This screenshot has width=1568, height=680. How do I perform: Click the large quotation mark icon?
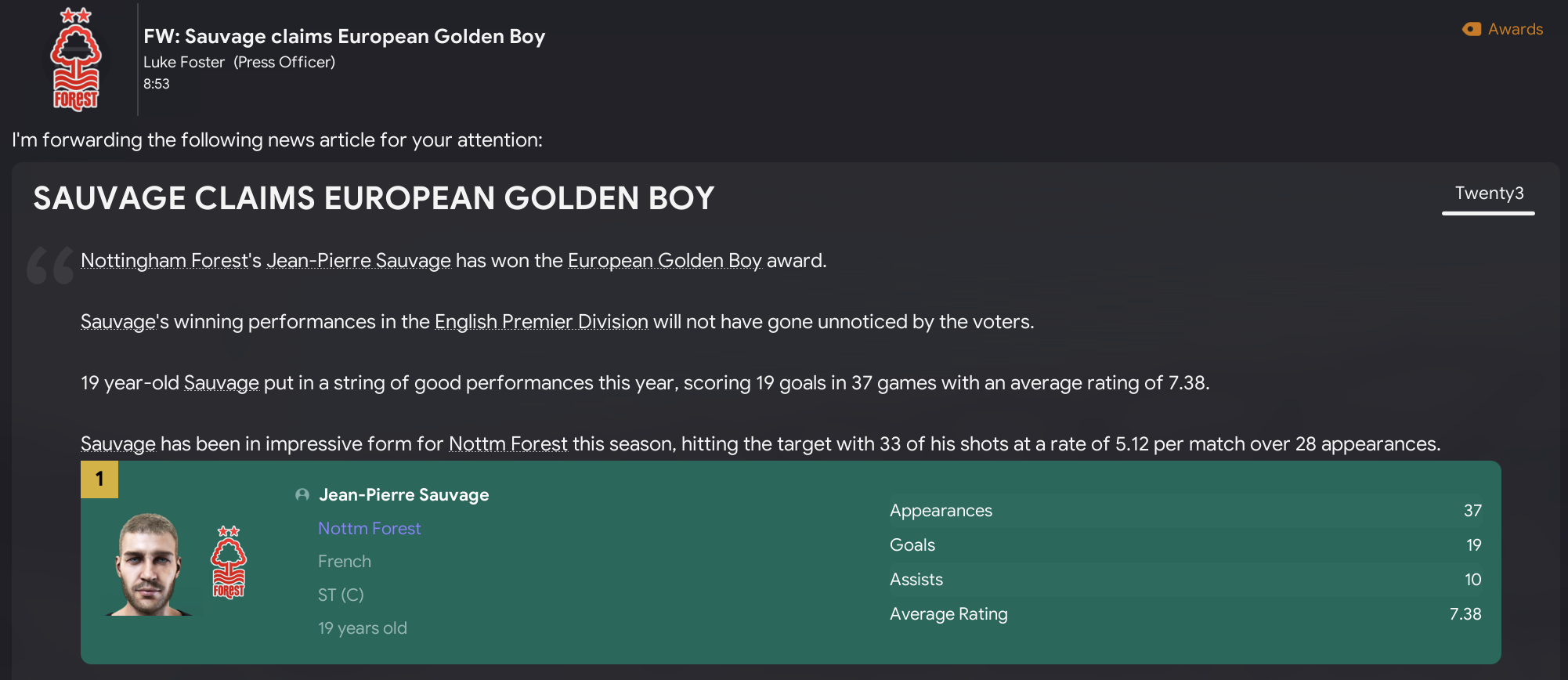click(50, 266)
